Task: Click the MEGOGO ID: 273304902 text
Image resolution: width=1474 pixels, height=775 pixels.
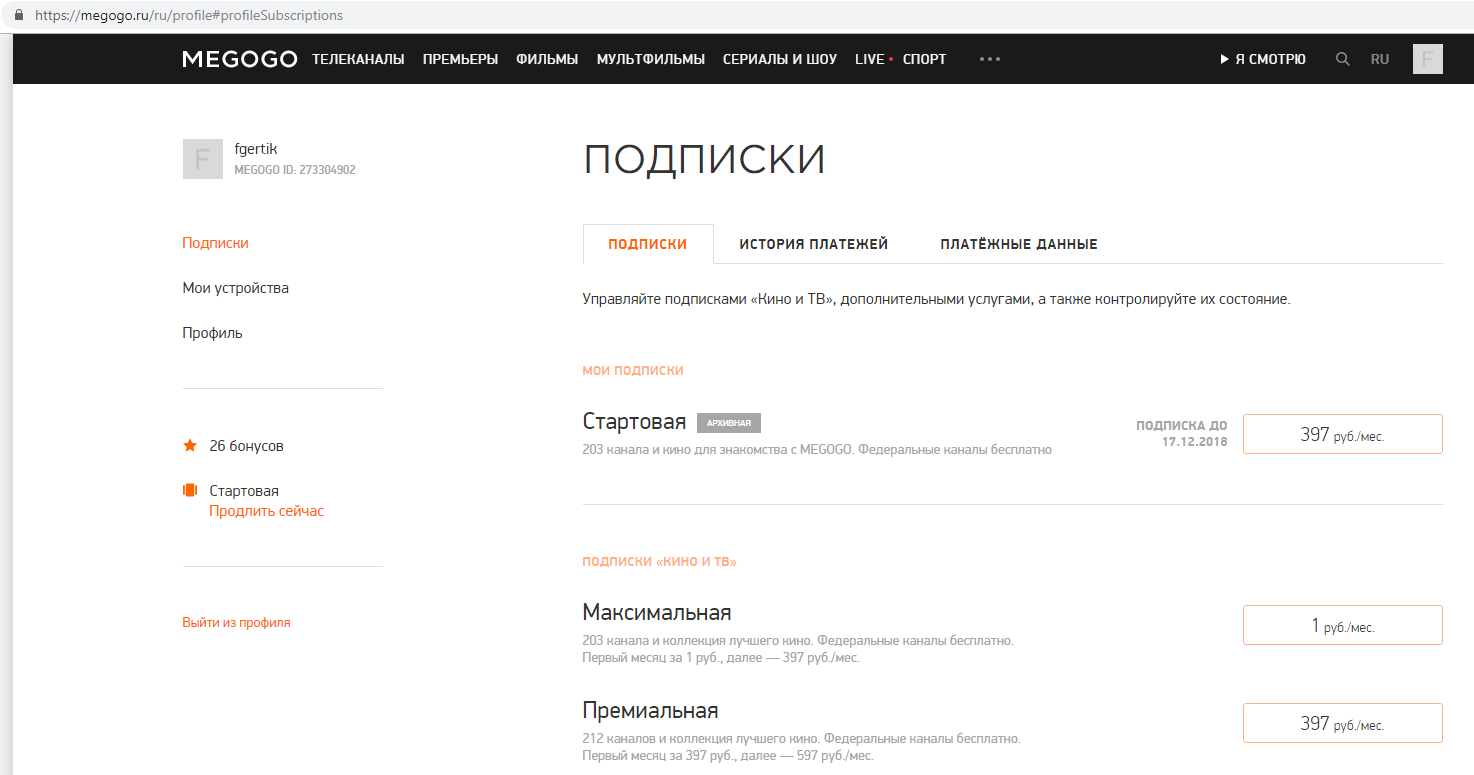Action: click(295, 170)
